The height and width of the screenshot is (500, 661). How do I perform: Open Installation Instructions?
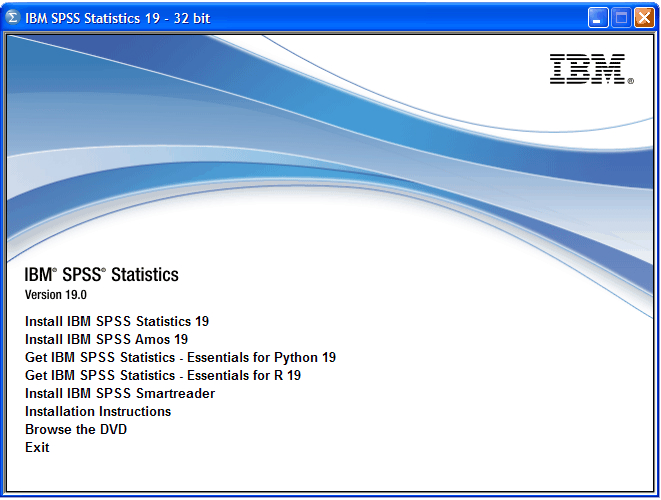click(x=98, y=411)
